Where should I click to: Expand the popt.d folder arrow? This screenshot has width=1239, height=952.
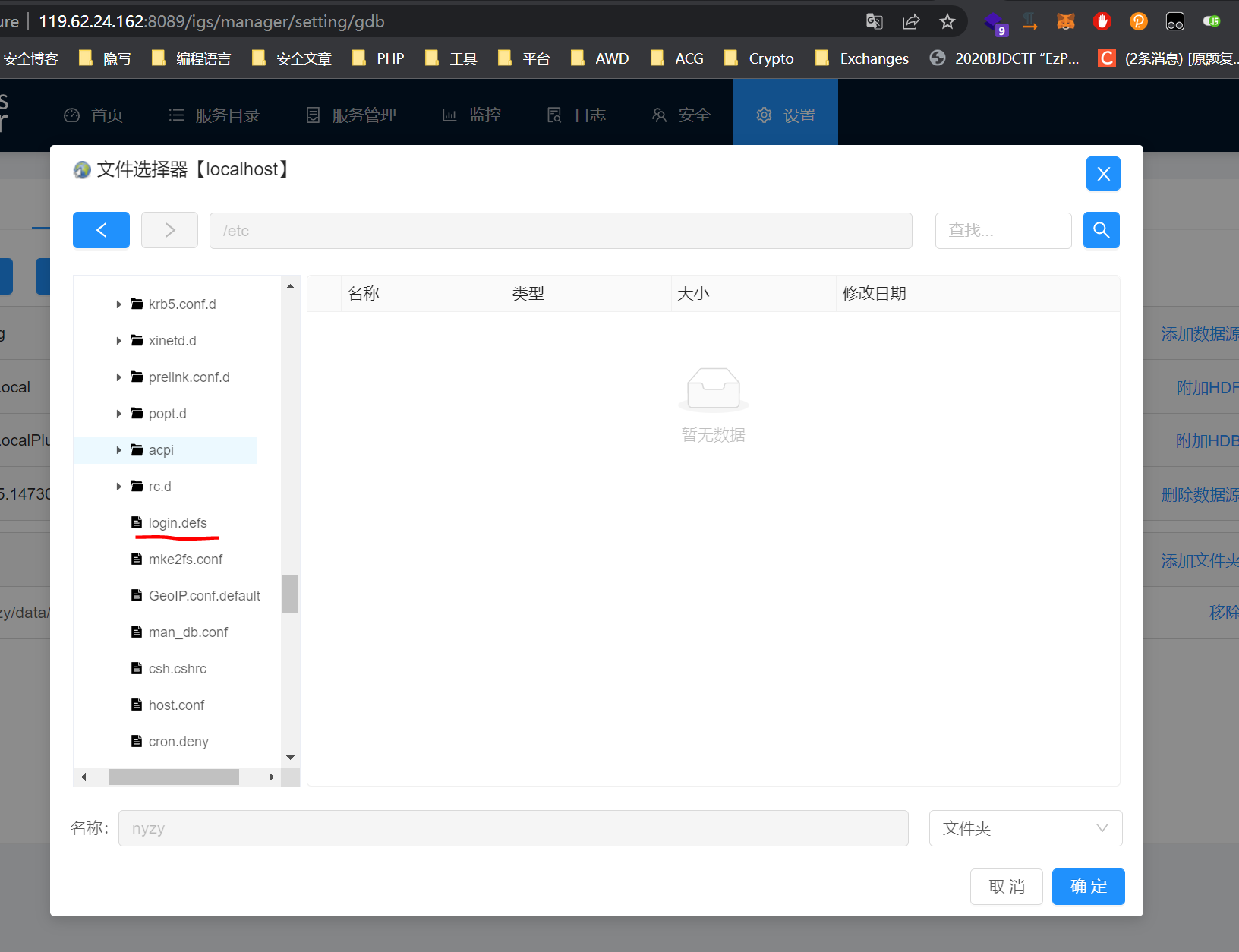[x=118, y=414]
